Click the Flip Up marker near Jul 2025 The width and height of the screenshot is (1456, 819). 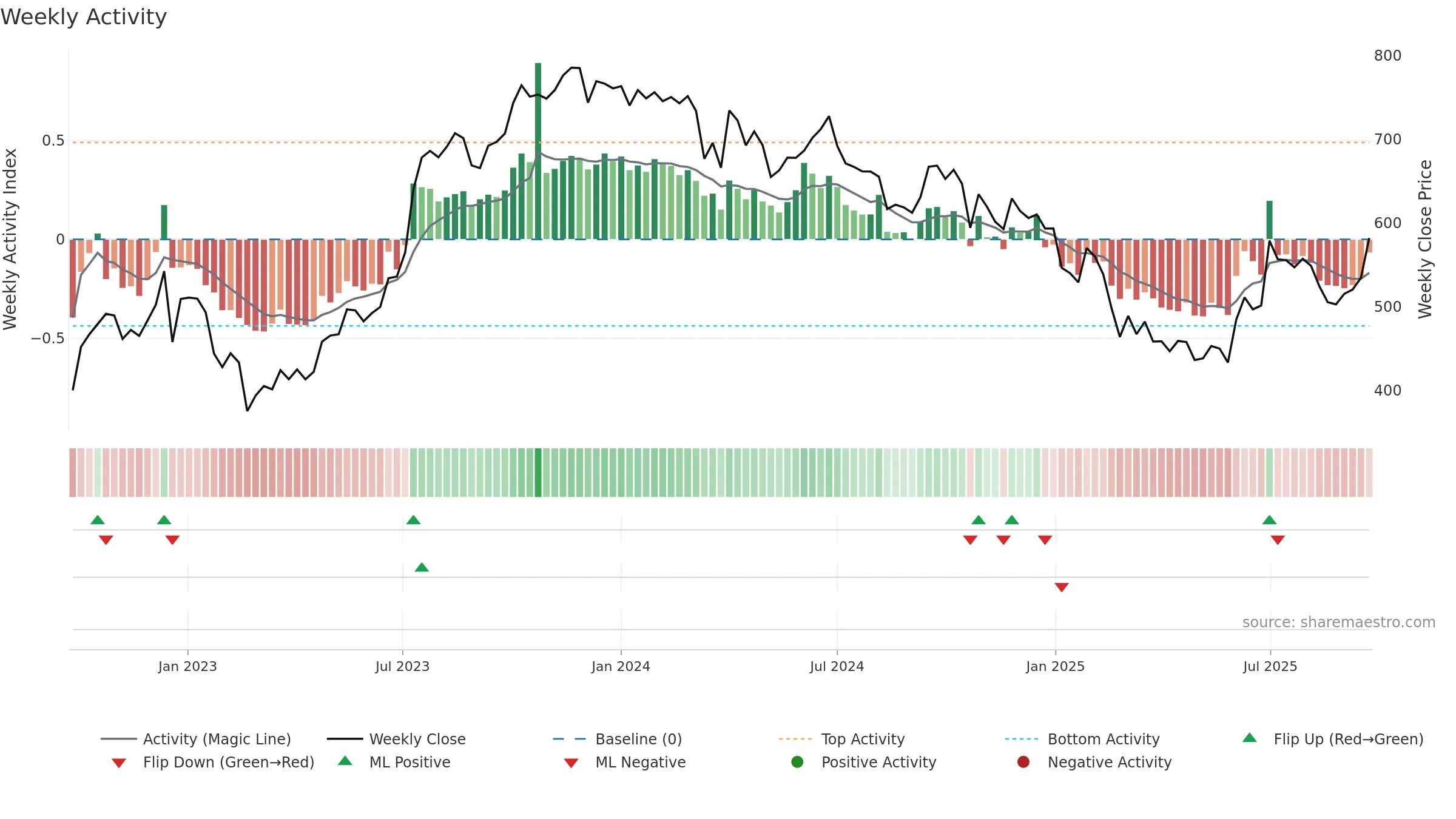[1269, 520]
